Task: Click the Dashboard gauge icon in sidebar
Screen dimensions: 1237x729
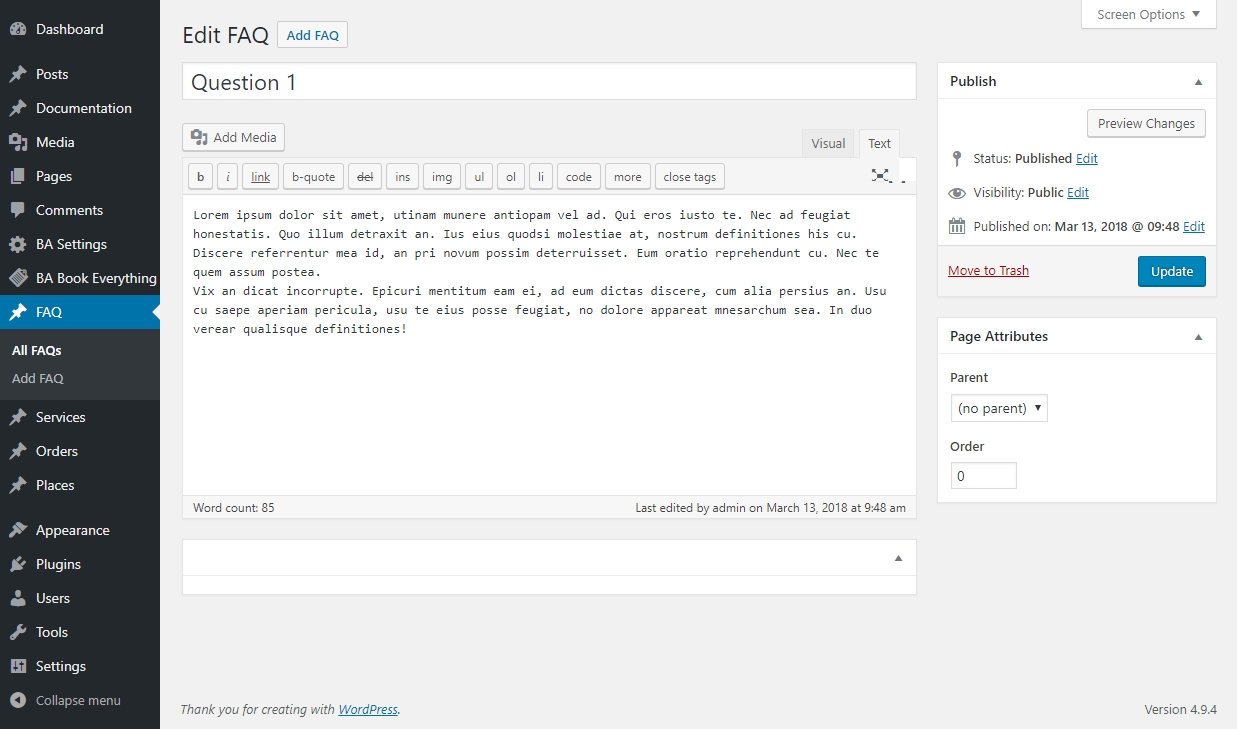Action: coord(18,30)
